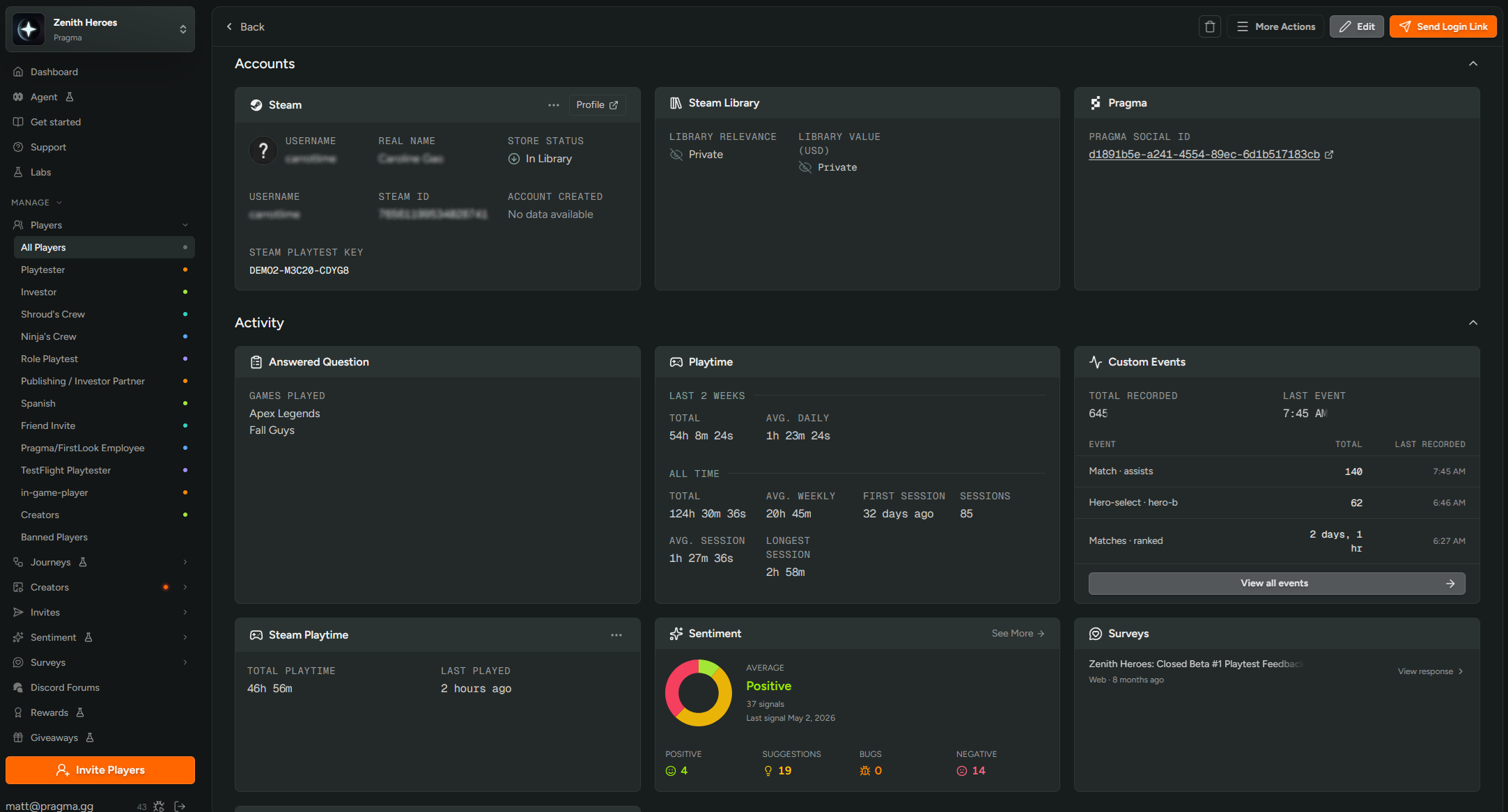1508x812 pixels.
Task: Click the unknown avatar question mark
Action: point(263,150)
